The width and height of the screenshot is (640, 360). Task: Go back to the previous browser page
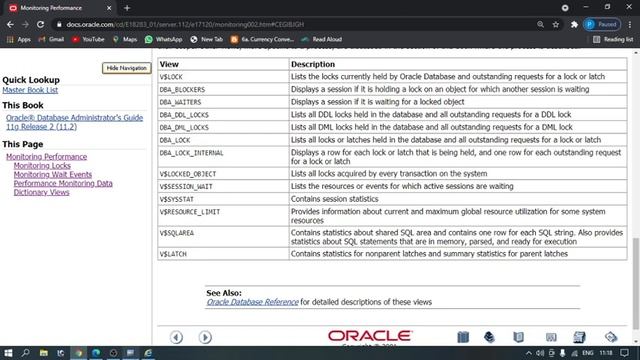coord(10,24)
